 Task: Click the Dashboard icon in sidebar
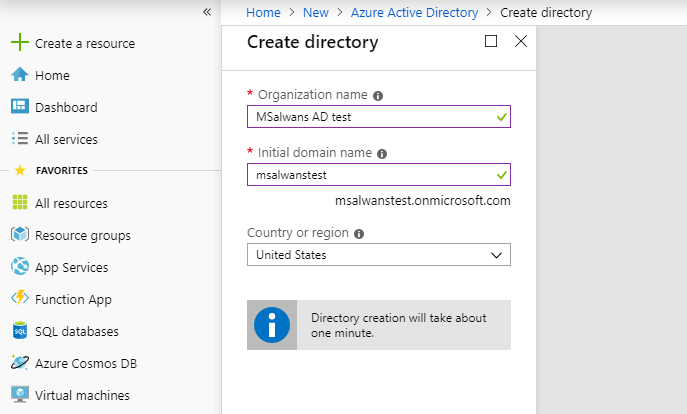coord(20,106)
